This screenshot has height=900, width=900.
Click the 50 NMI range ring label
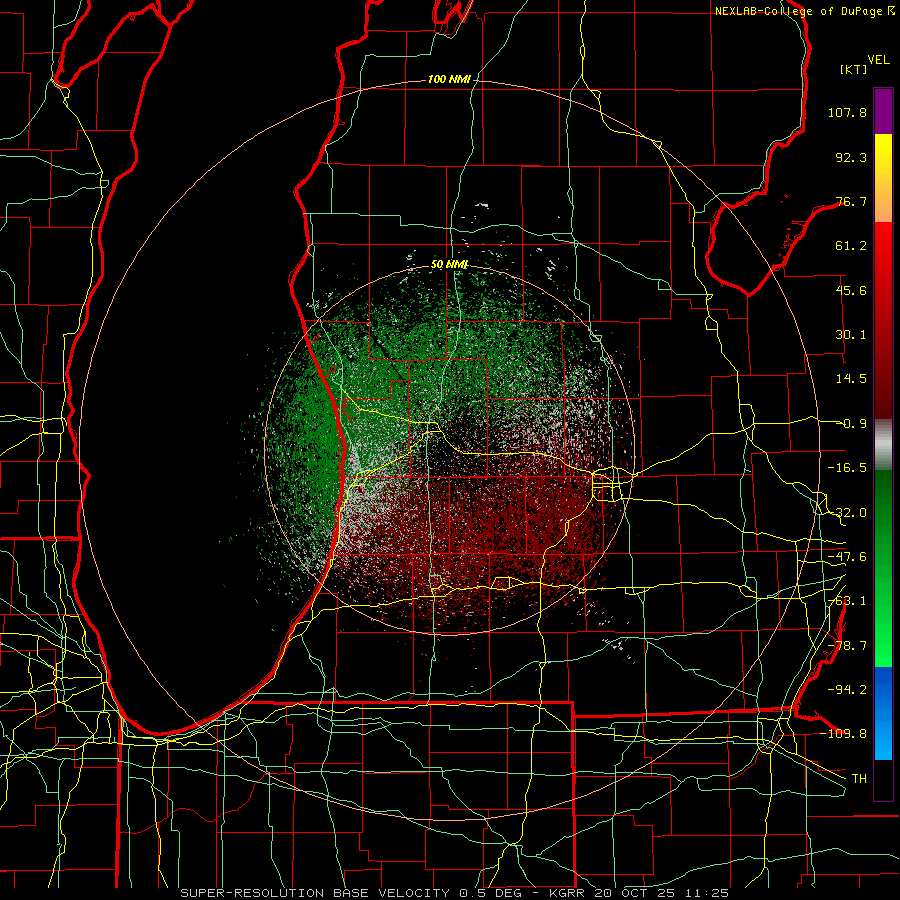pos(449,265)
